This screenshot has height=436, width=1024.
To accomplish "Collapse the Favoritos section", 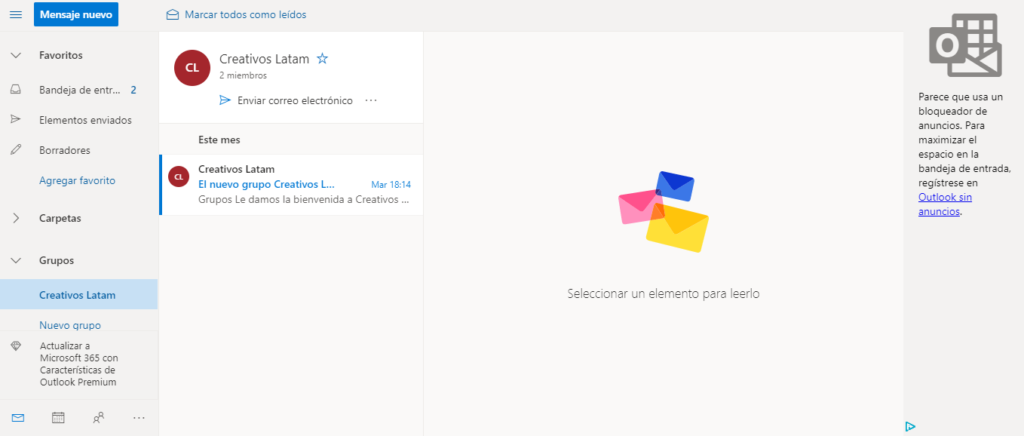I will 16,55.
